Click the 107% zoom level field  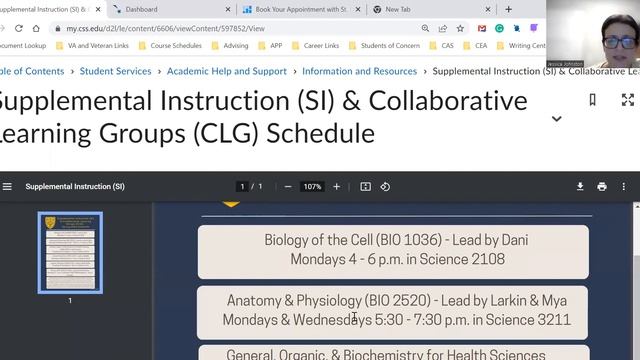tap(312, 187)
